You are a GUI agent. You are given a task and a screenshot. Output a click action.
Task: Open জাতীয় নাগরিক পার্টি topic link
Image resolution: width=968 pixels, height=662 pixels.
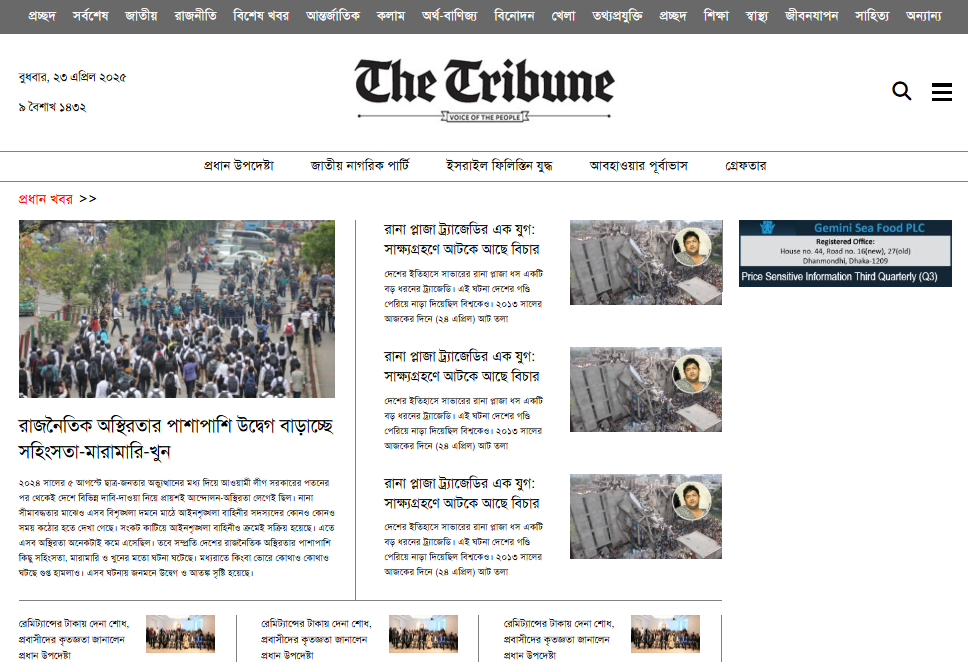point(360,166)
